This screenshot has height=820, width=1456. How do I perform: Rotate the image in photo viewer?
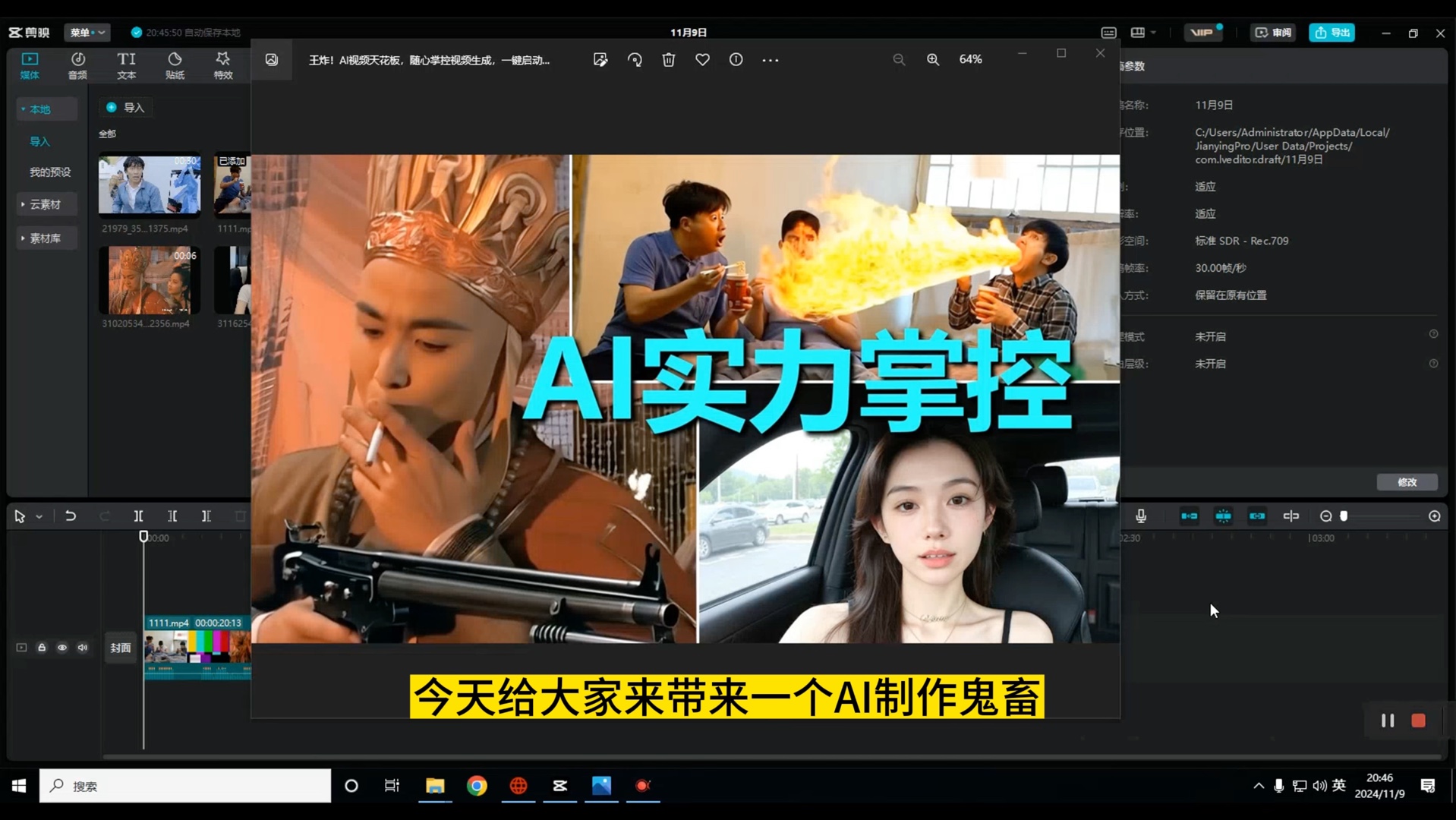pos(635,60)
